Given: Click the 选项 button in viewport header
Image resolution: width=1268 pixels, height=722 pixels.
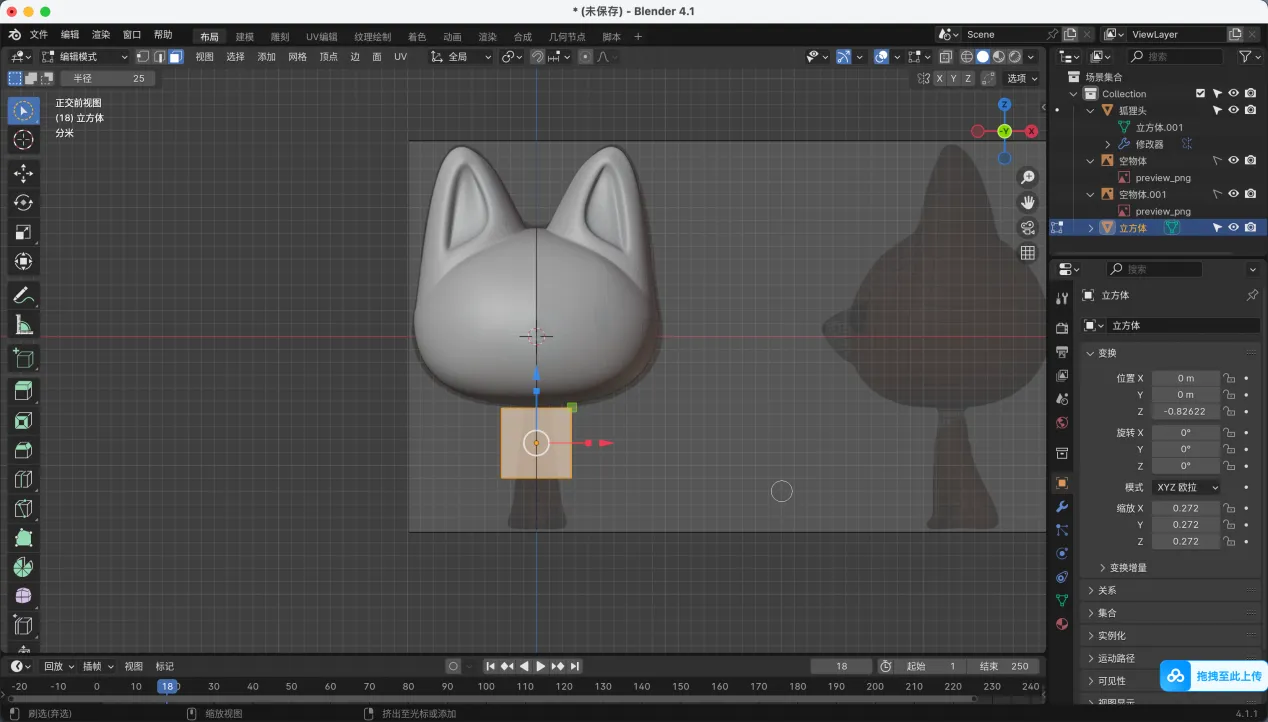Looking at the screenshot, I should (x=1021, y=78).
